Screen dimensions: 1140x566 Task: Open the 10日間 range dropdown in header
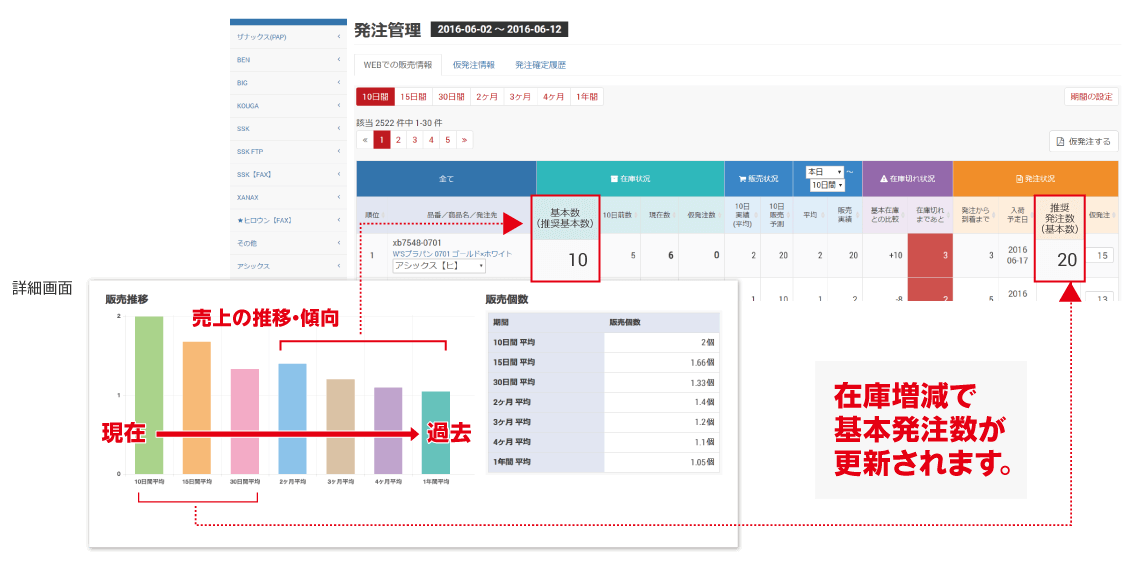(x=826, y=186)
